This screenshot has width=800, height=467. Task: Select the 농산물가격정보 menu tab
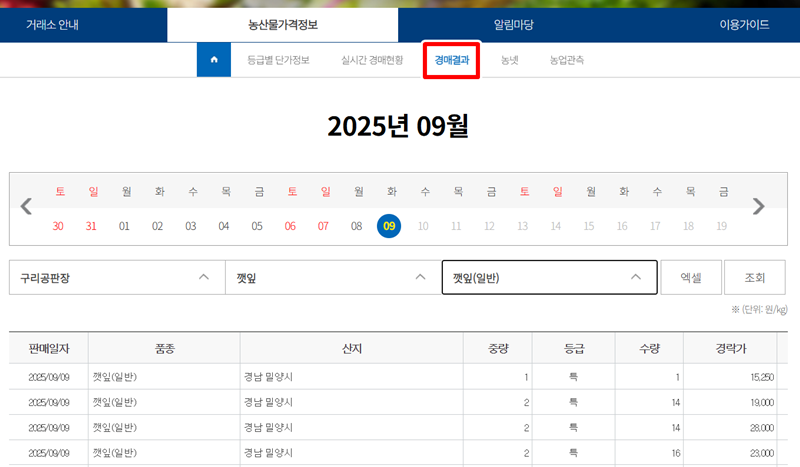tap(283, 24)
